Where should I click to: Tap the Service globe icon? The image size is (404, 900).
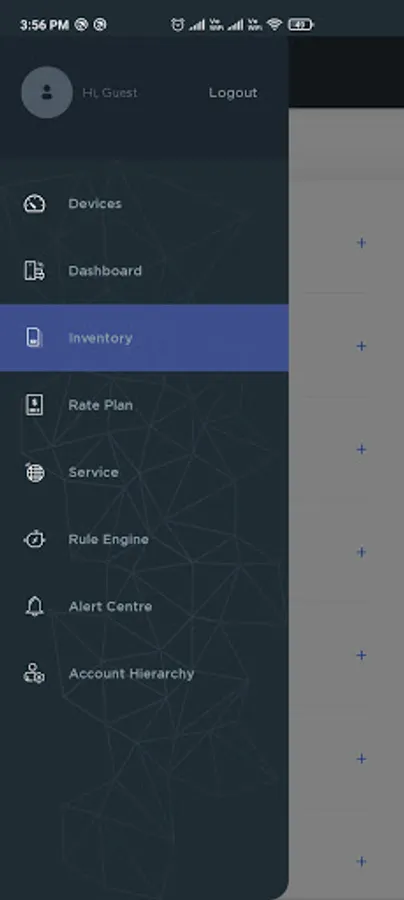coord(34,472)
